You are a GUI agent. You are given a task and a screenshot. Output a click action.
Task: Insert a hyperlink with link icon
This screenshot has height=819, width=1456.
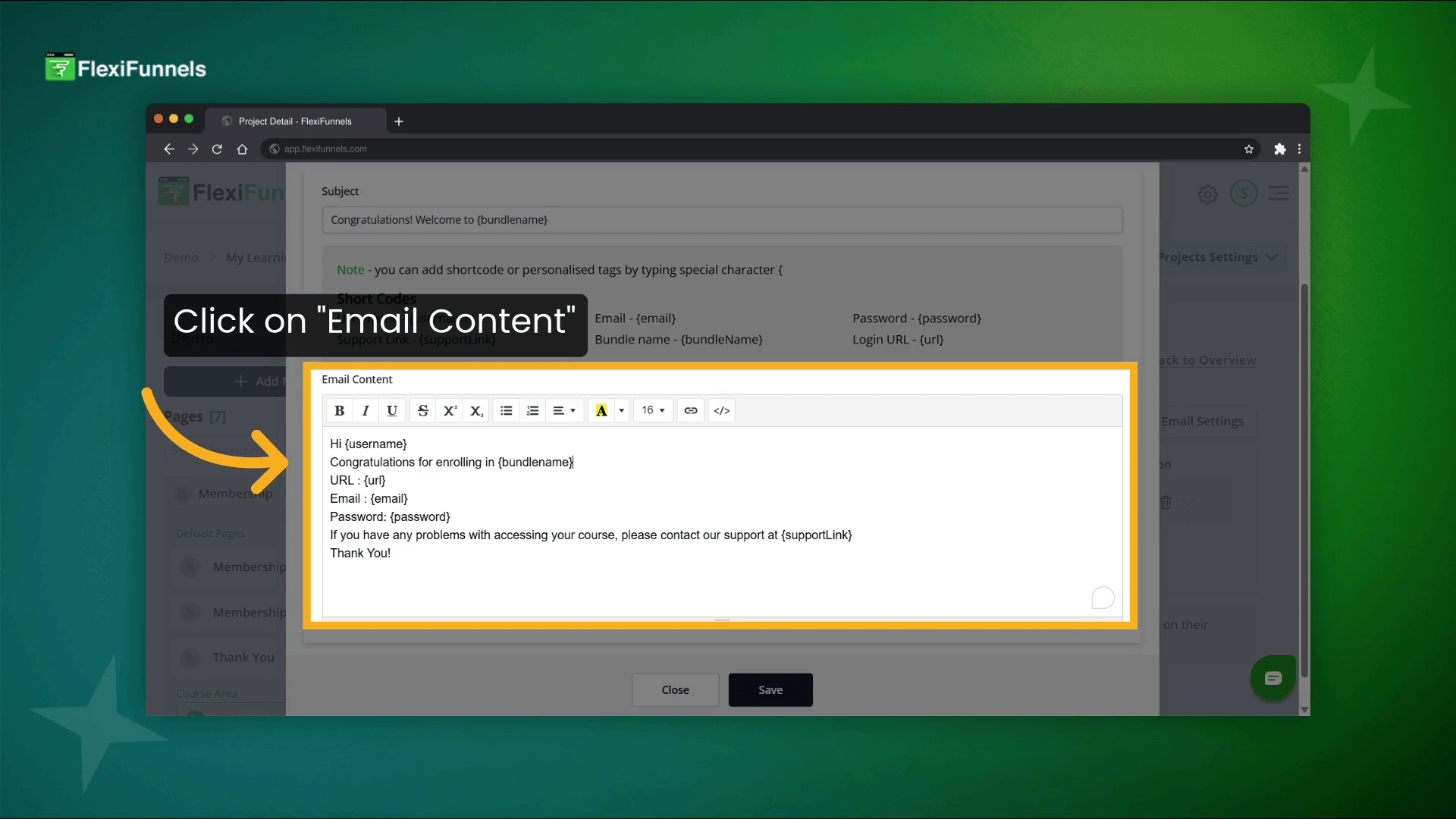point(690,410)
